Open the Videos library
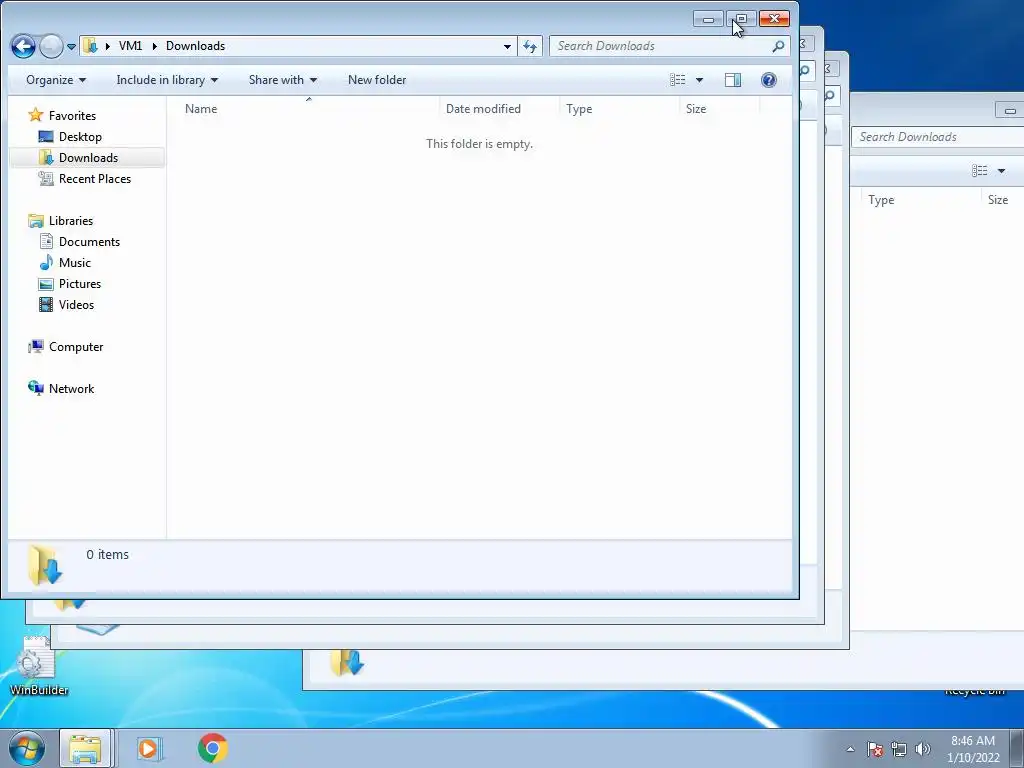 [76, 304]
